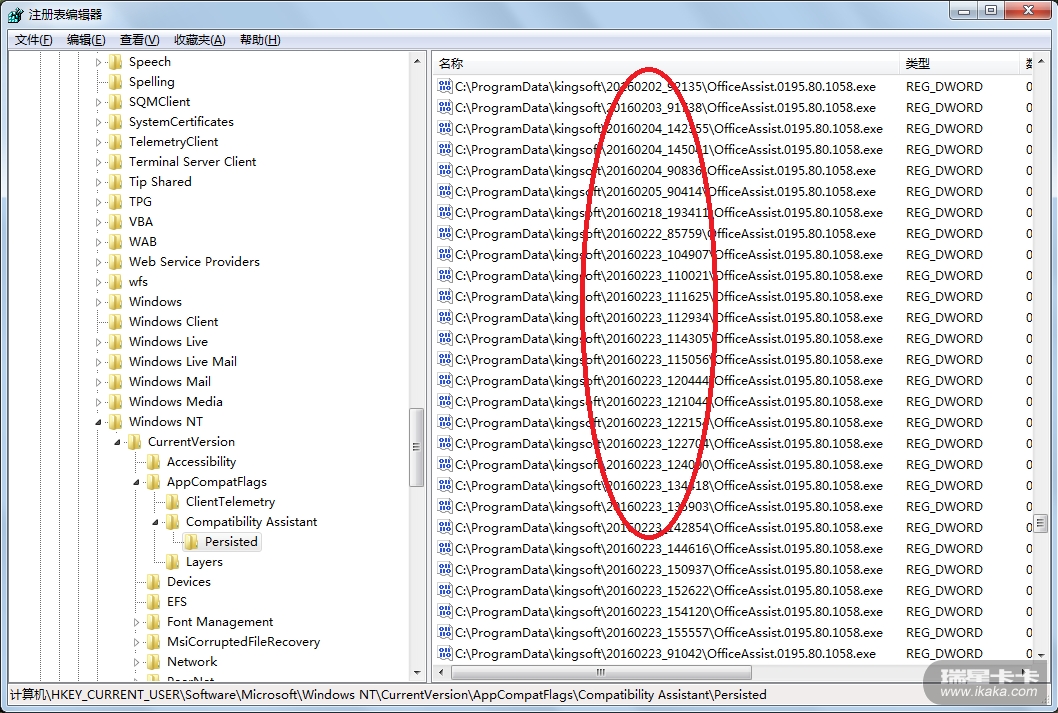Sort by the 名称 column header
The height and width of the screenshot is (713, 1058).
coord(665,63)
